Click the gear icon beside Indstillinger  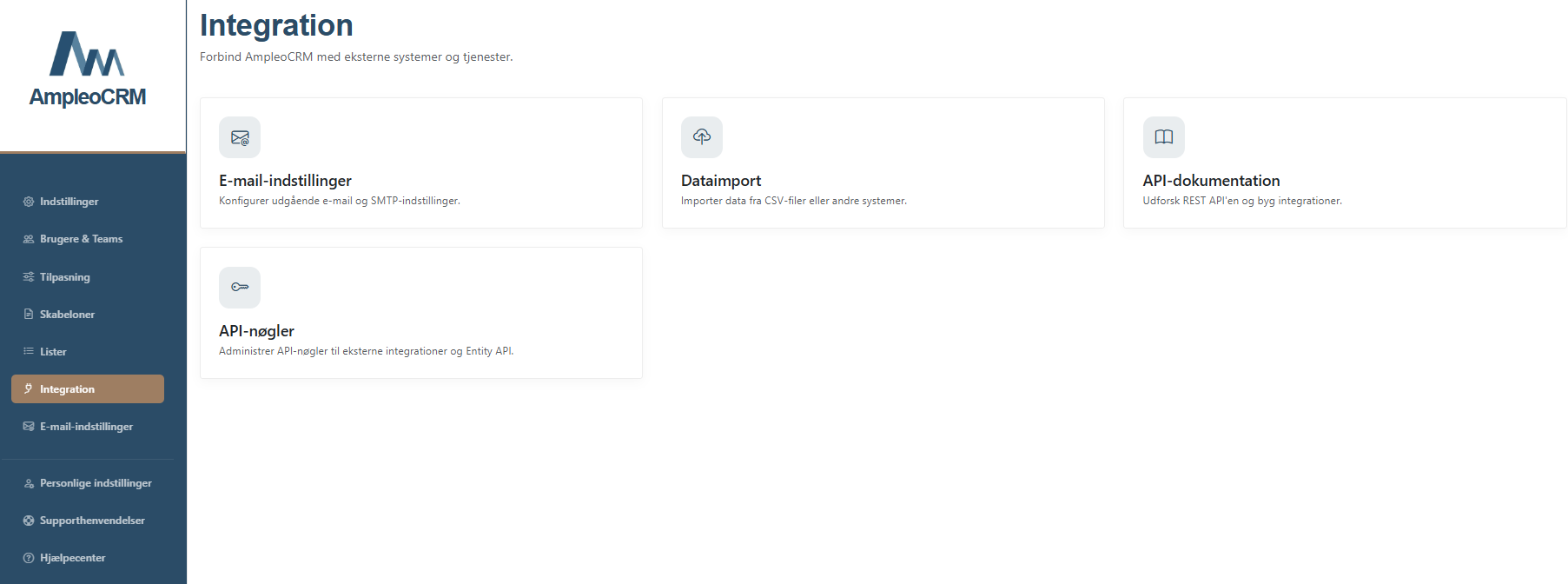point(29,202)
